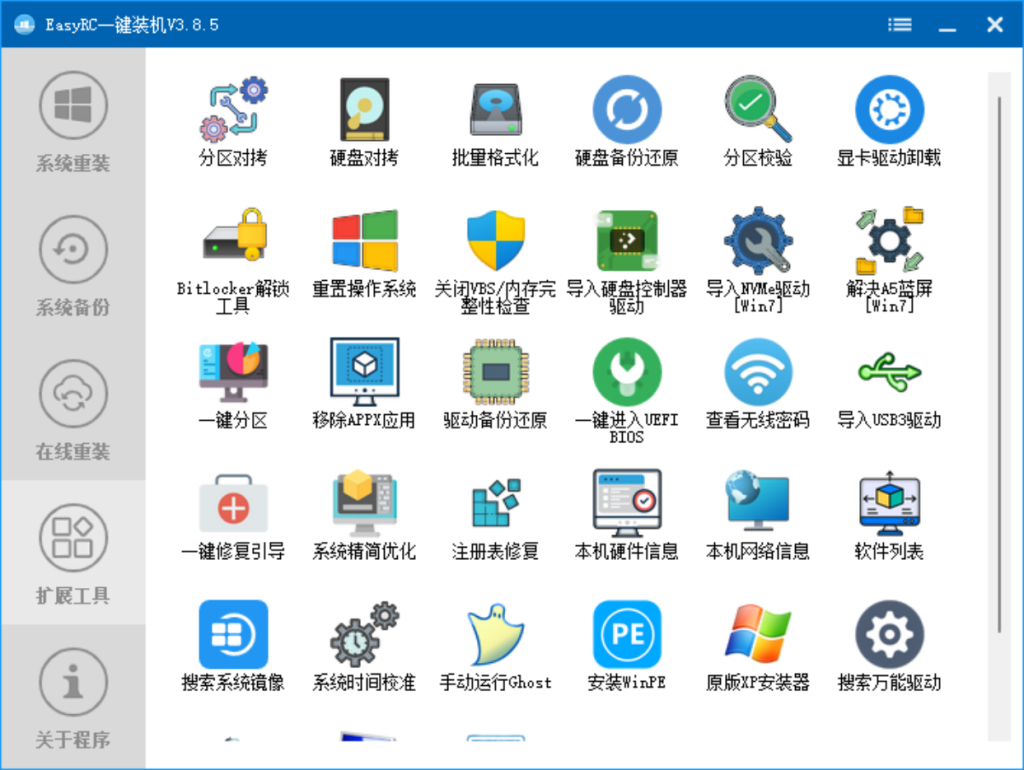This screenshot has width=1024, height=770.
Task: Switch to 系统重装 sidebar tab
Action: point(73,121)
